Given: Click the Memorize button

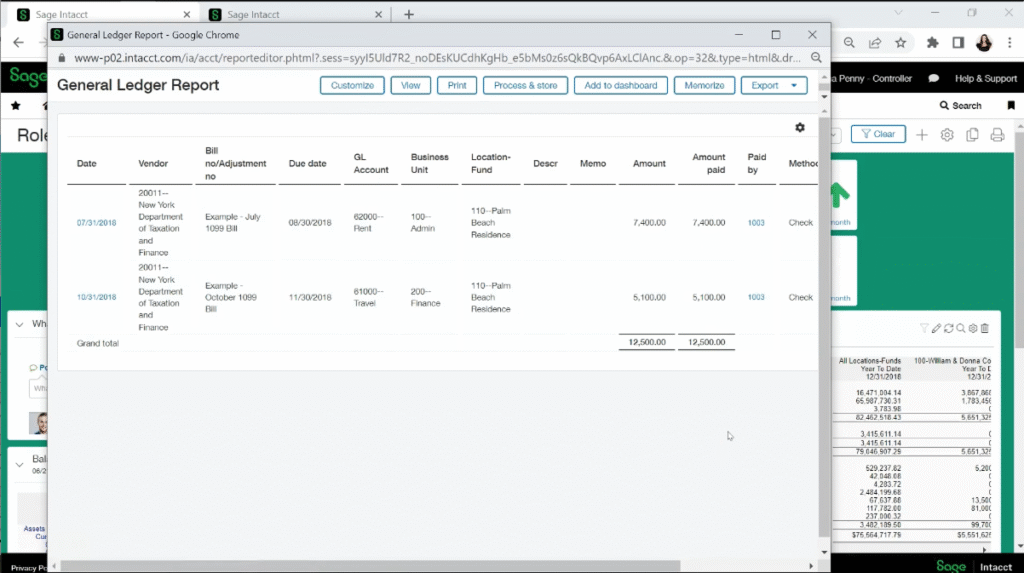Looking at the screenshot, I should coord(704,86).
